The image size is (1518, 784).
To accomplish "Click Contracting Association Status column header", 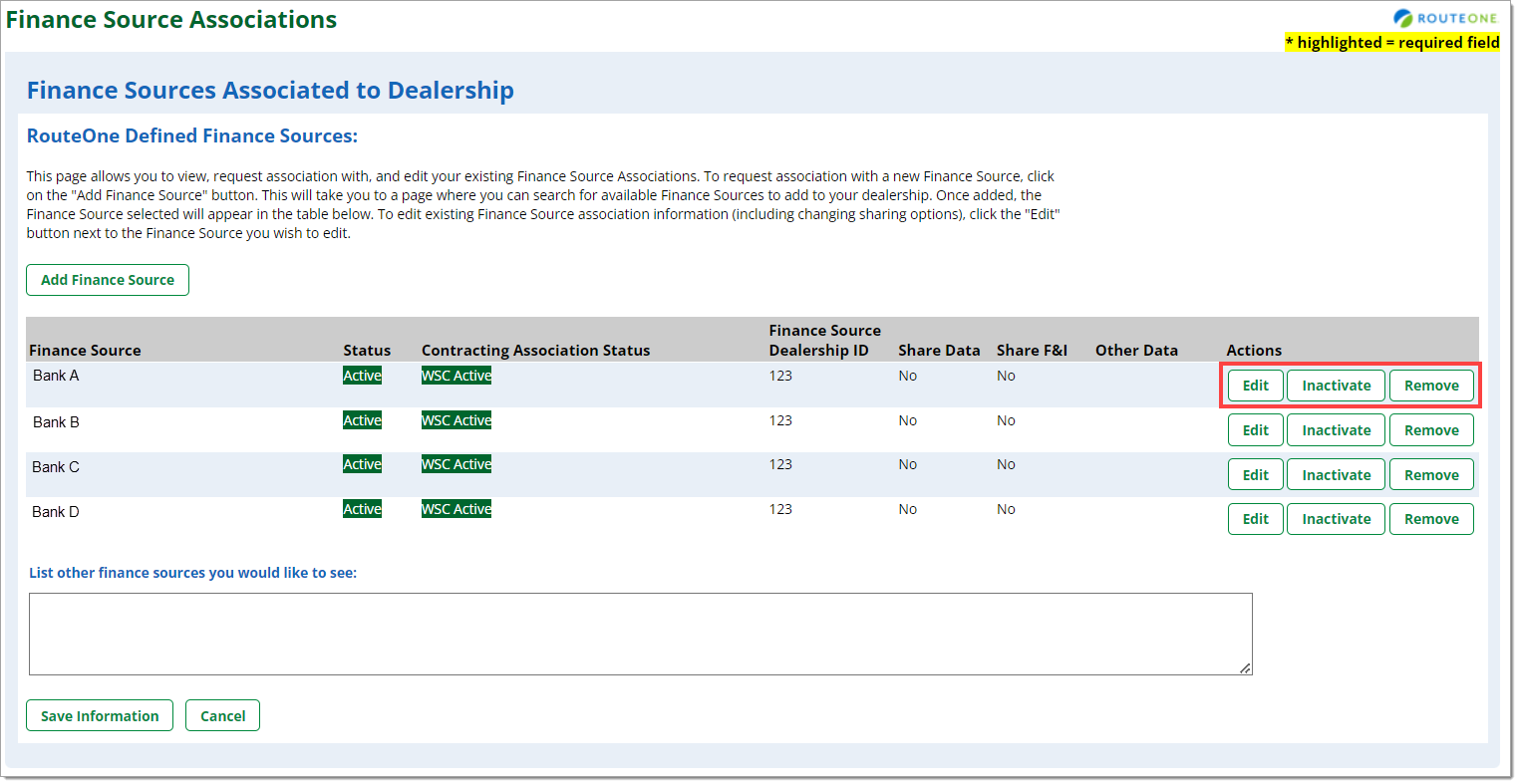I will (535, 351).
